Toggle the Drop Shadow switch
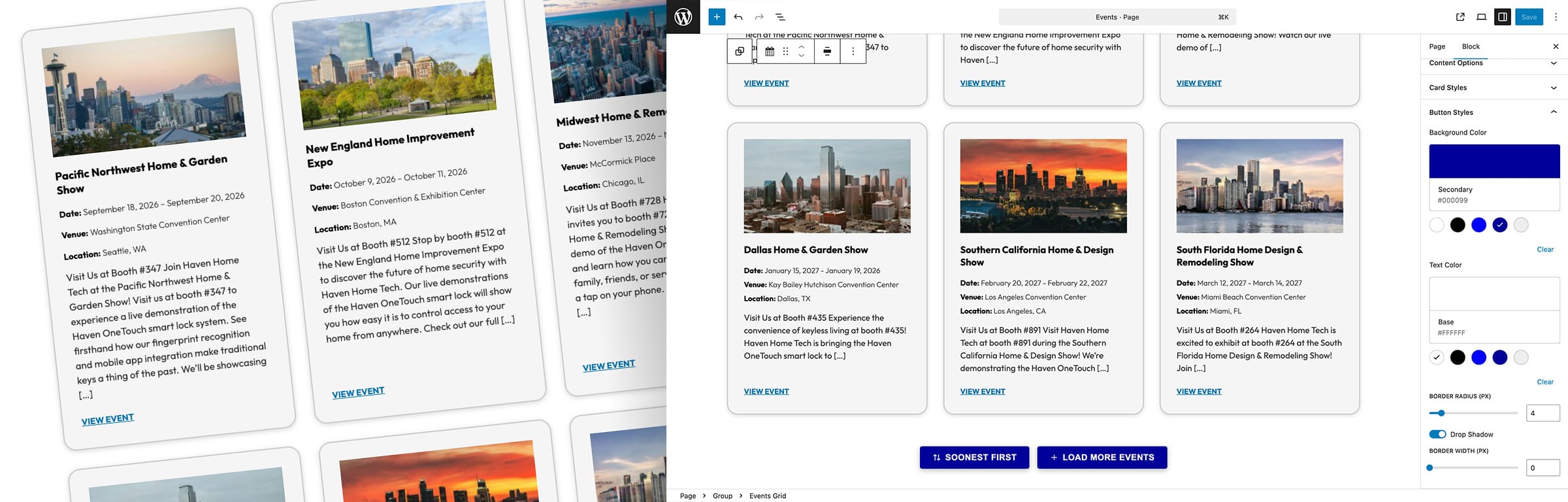The height and width of the screenshot is (502, 1568). (1437, 434)
